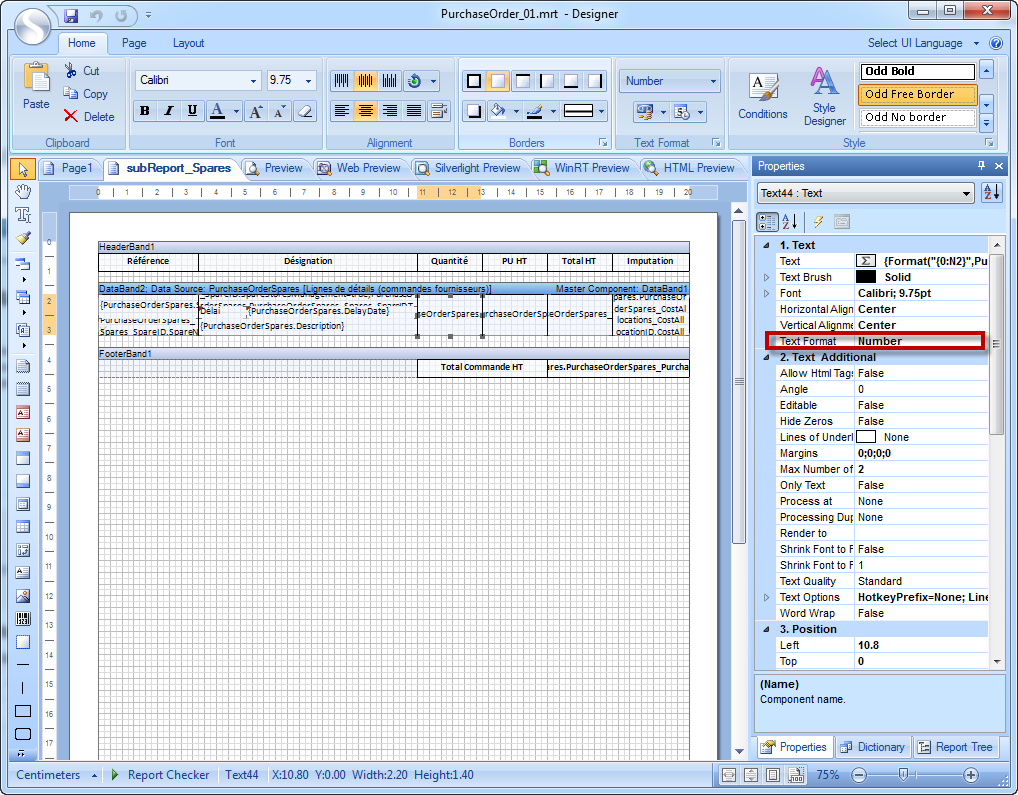Toggle the no-border button
The width and height of the screenshot is (1018, 795).
498,81
